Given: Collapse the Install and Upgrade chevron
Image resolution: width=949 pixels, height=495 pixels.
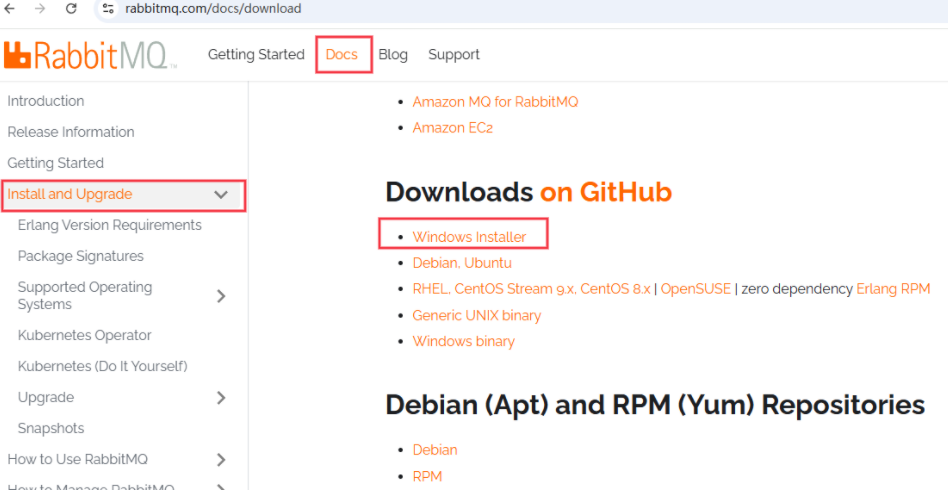Looking at the screenshot, I should 221,195.
